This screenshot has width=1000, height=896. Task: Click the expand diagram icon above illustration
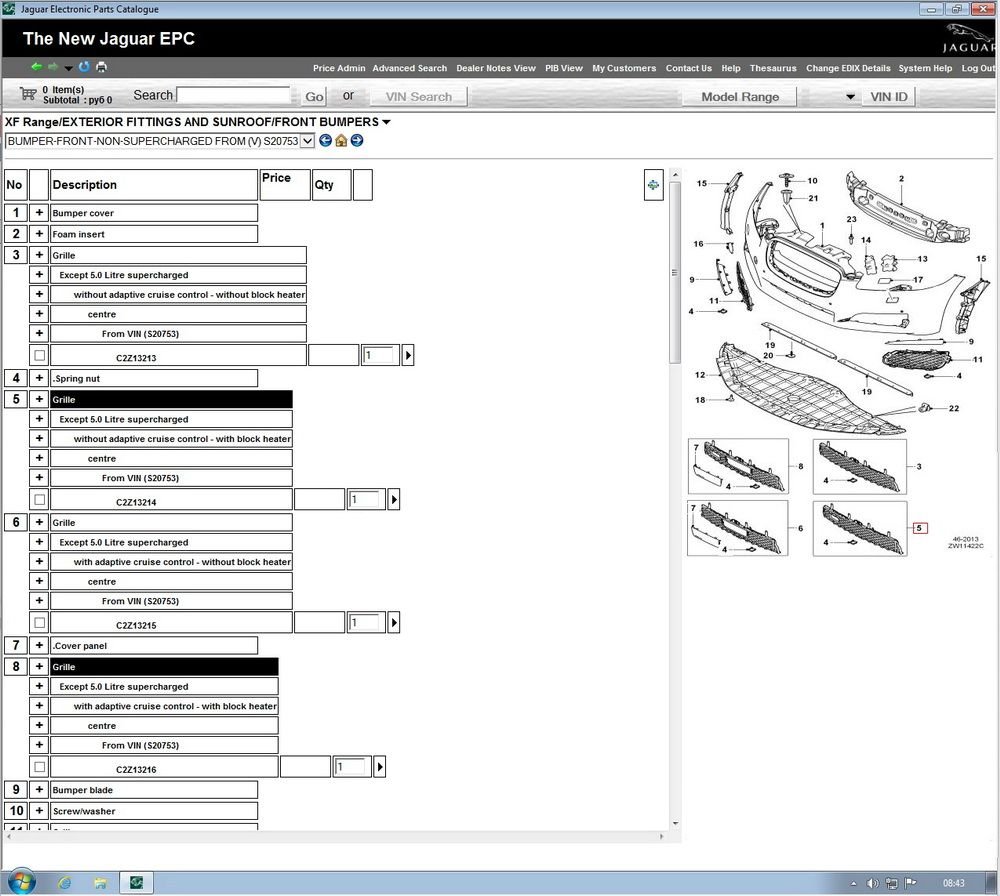[653, 184]
